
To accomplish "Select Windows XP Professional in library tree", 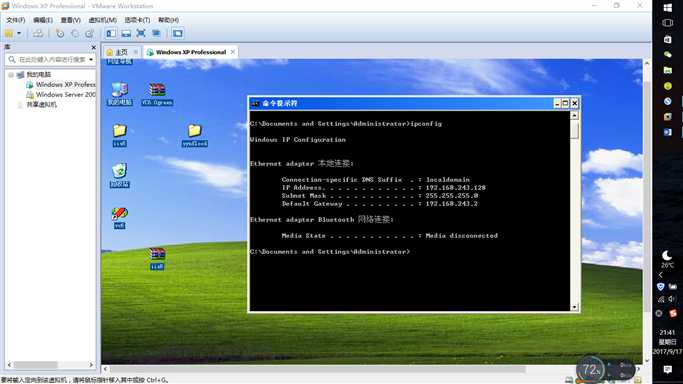I will [61, 84].
